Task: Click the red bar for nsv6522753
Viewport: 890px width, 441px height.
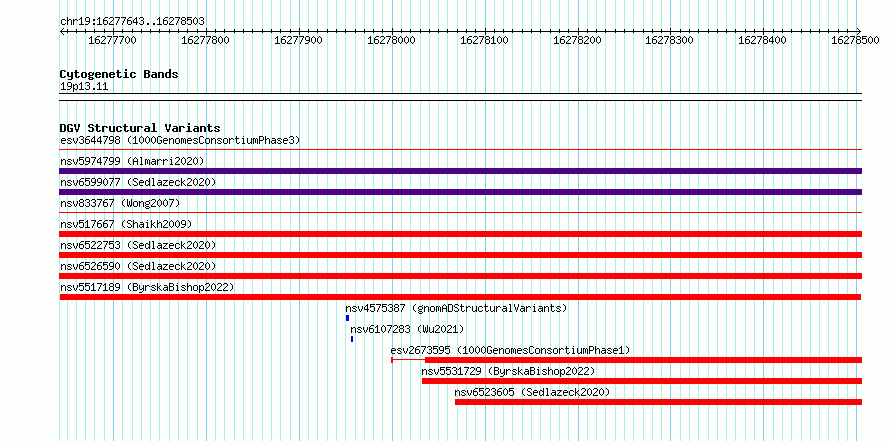Action: (x=461, y=255)
